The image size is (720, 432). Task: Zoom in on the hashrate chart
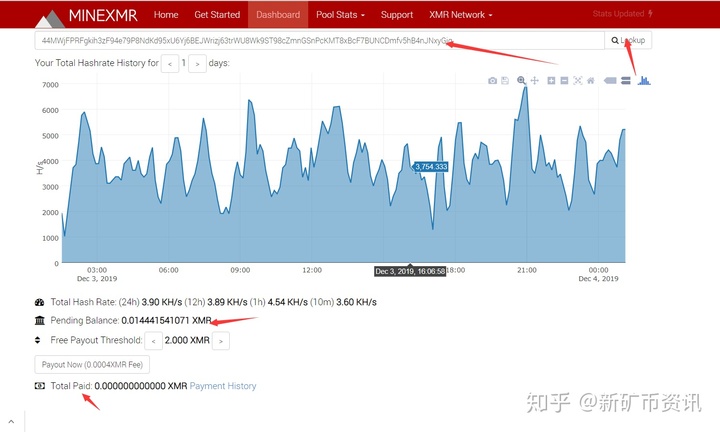click(551, 81)
